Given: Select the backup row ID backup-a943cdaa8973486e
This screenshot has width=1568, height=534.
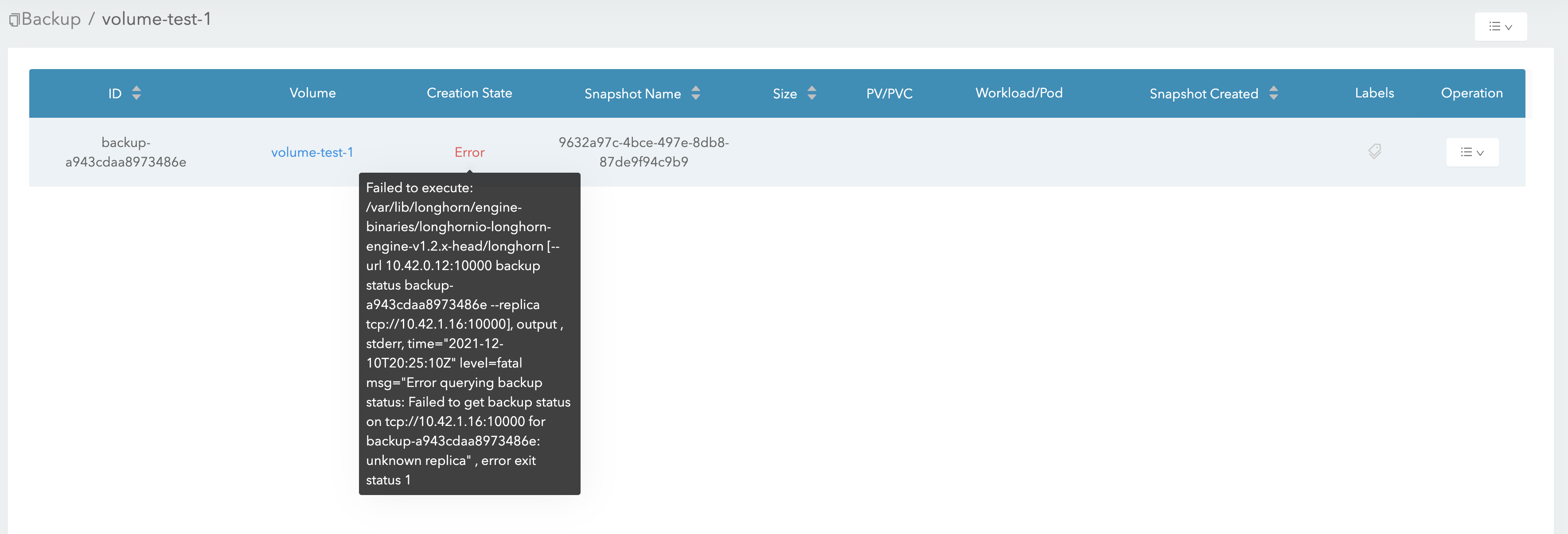Looking at the screenshot, I should coord(125,152).
